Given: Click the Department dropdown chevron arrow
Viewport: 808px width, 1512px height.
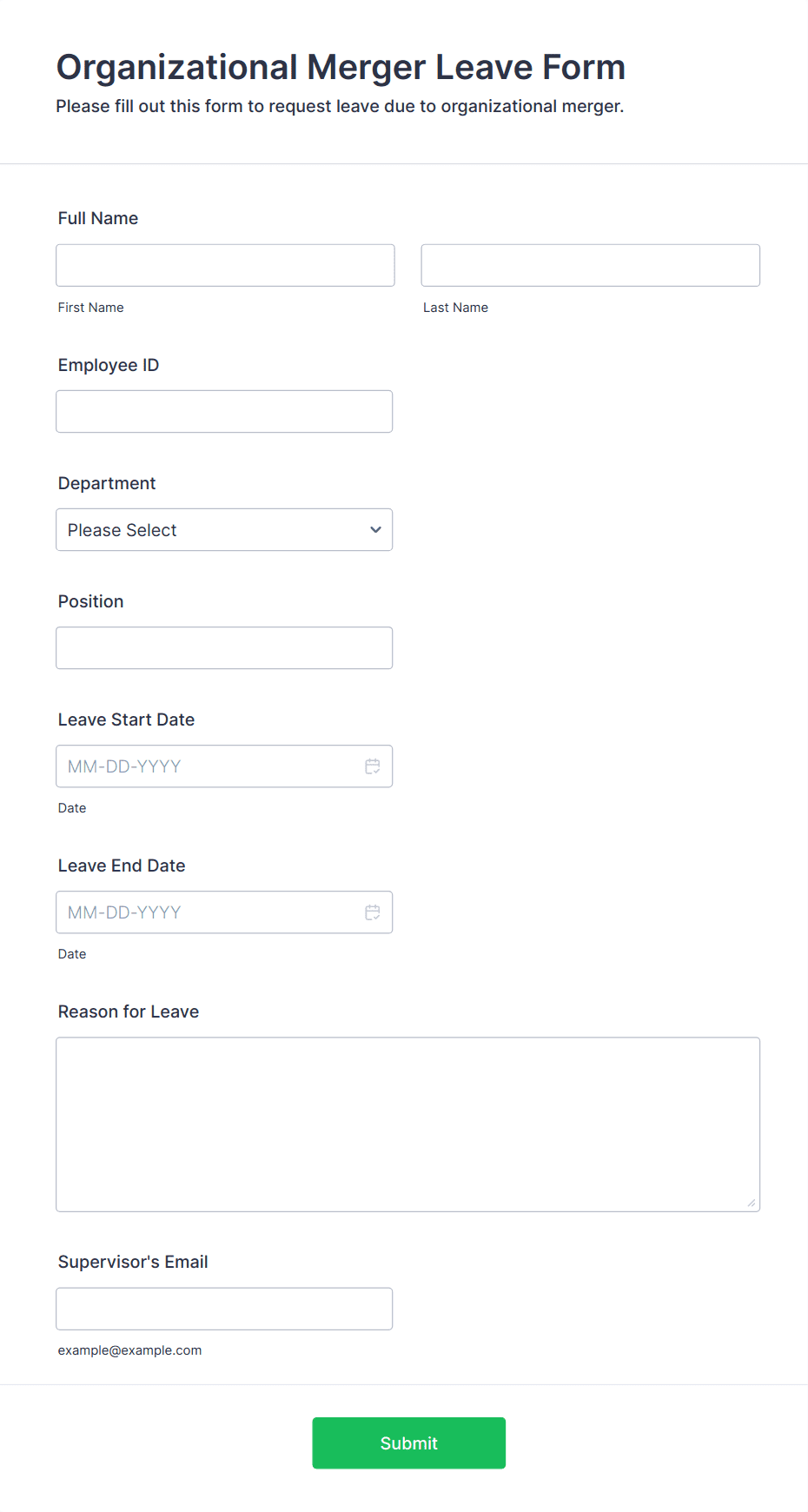Looking at the screenshot, I should click(375, 530).
